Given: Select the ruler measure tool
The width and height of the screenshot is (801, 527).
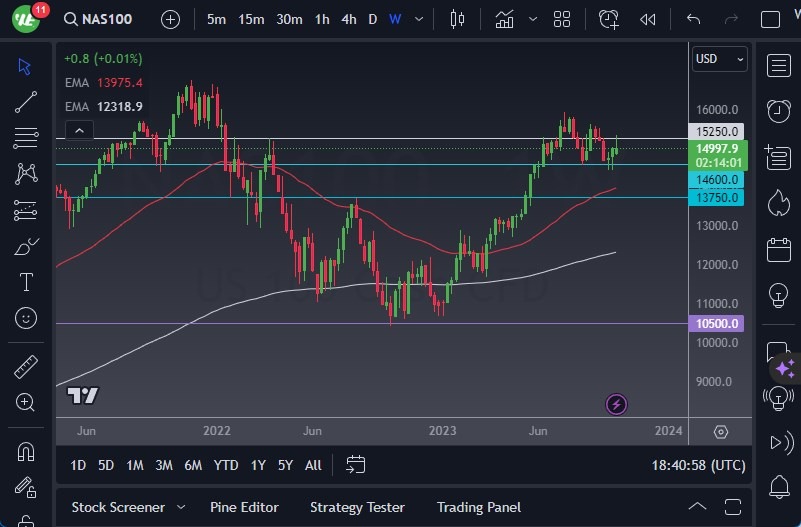Looking at the screenshot, I should (26, 367).
